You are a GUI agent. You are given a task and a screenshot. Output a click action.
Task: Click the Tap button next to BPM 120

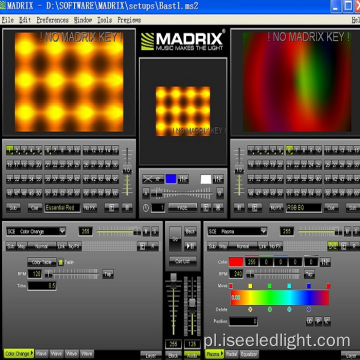[x=108, y=274]
